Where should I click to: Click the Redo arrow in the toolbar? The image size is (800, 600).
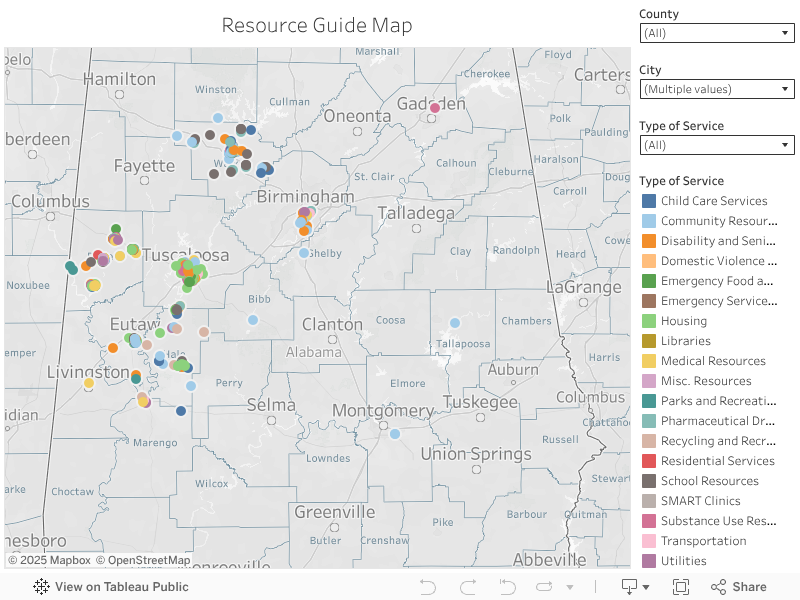[x=467, y=587]
